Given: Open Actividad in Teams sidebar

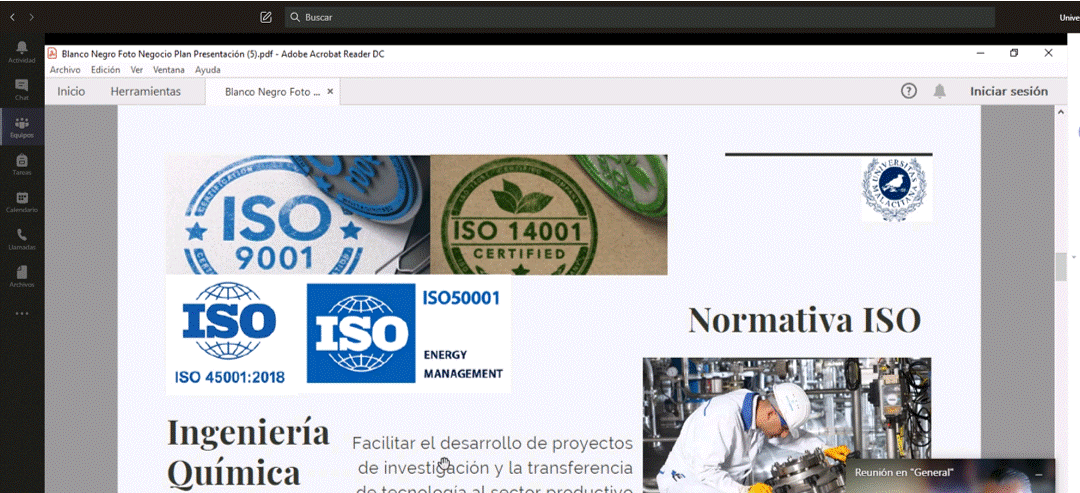Looking at the screenshot, I should (22, 52).
